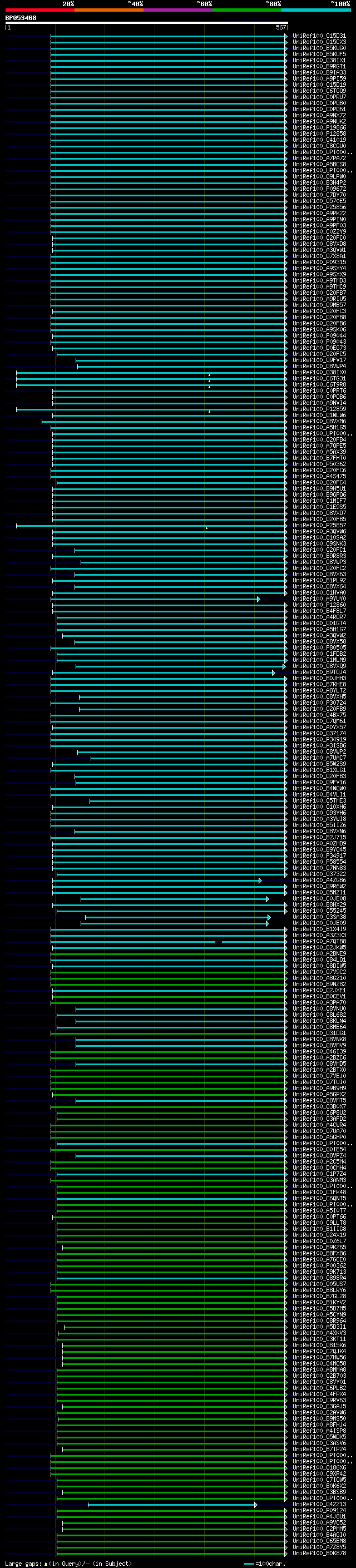Select the UniRef100_P19866 label
This screenshot has height=1568, width=356.
319,128
